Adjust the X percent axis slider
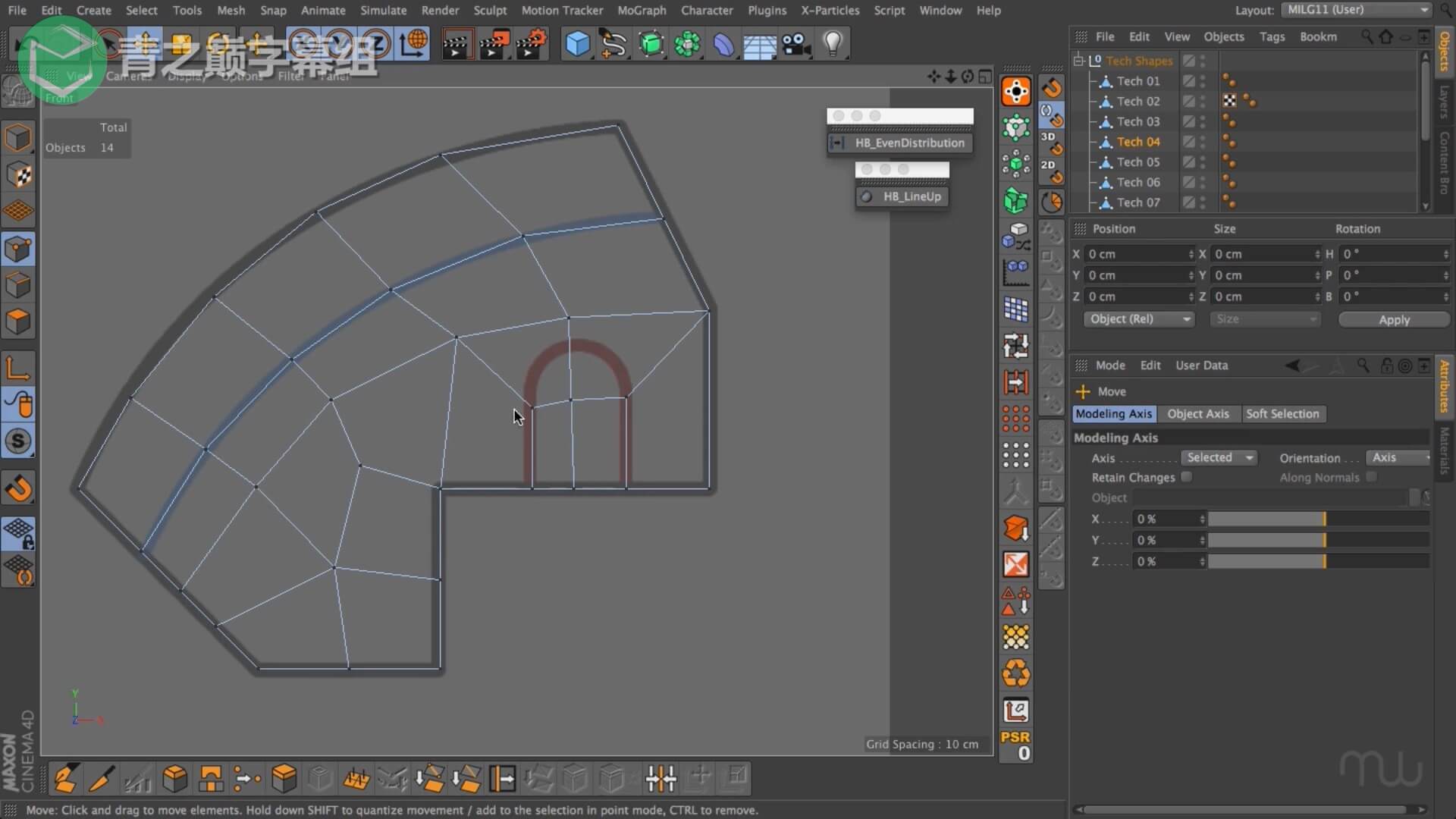Image resolution: width=1456 pixels, height=819 pixels. [x=1318, y=519]
